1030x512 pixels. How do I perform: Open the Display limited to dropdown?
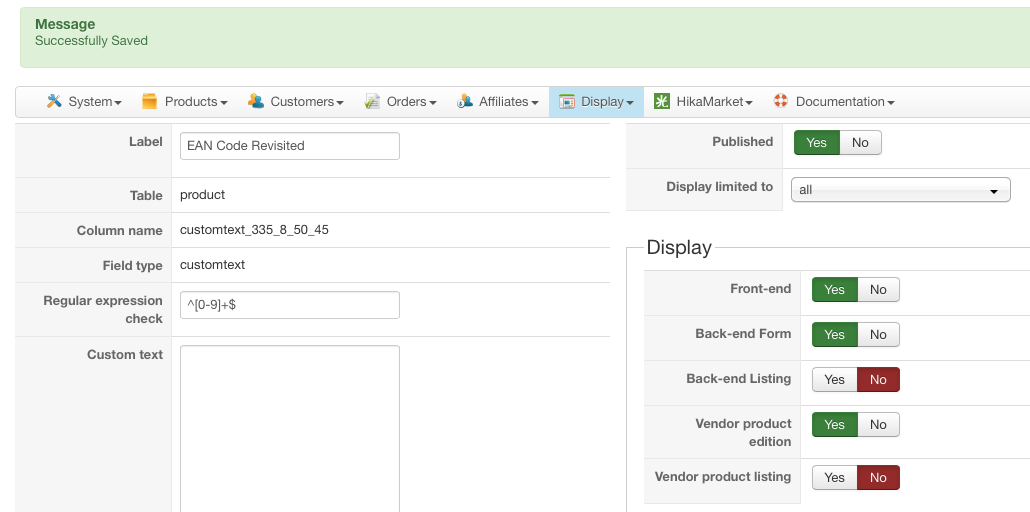pyautogui.click(x=900, y=190)
